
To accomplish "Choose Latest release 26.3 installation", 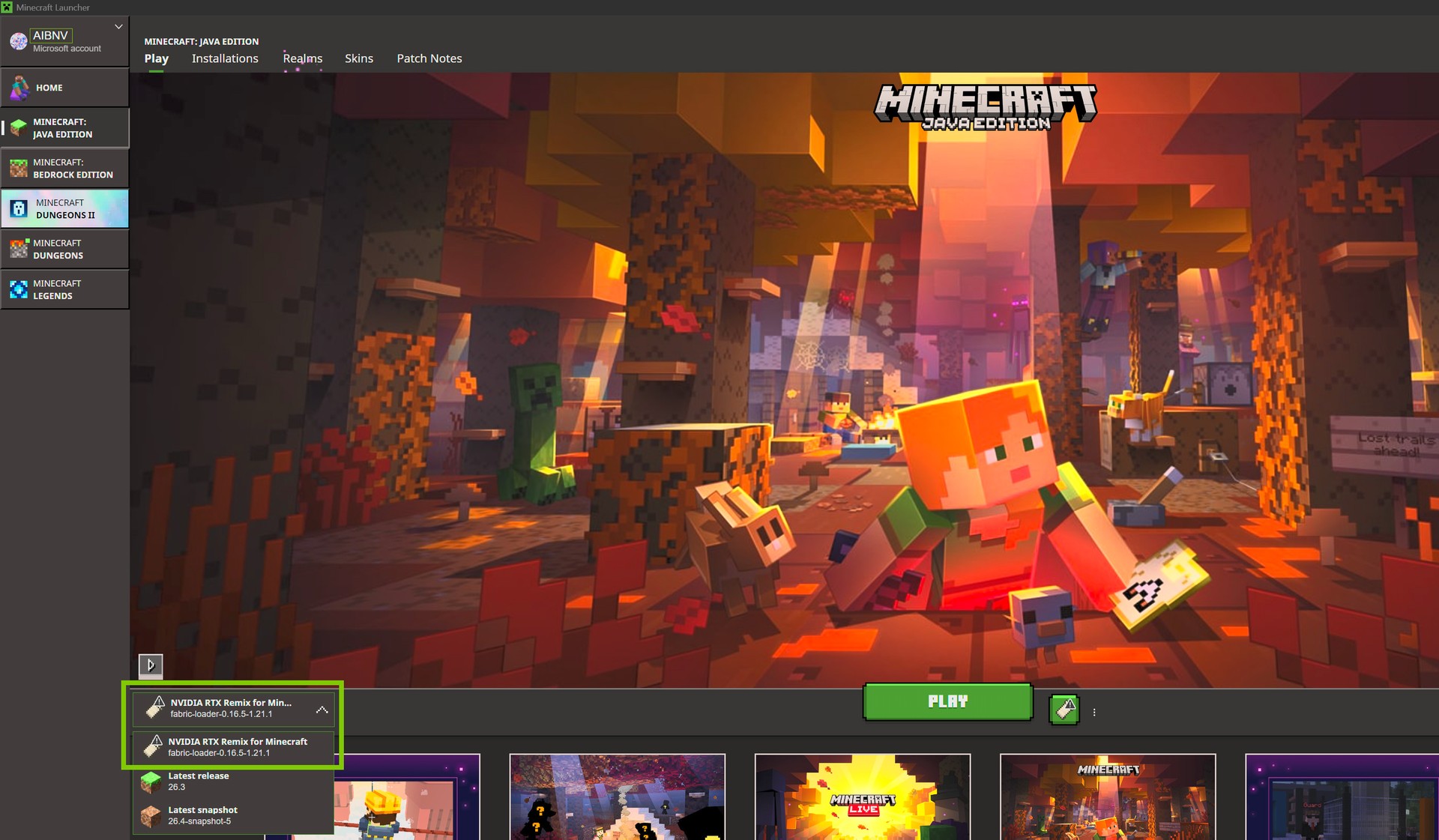I will pos(234,782).
